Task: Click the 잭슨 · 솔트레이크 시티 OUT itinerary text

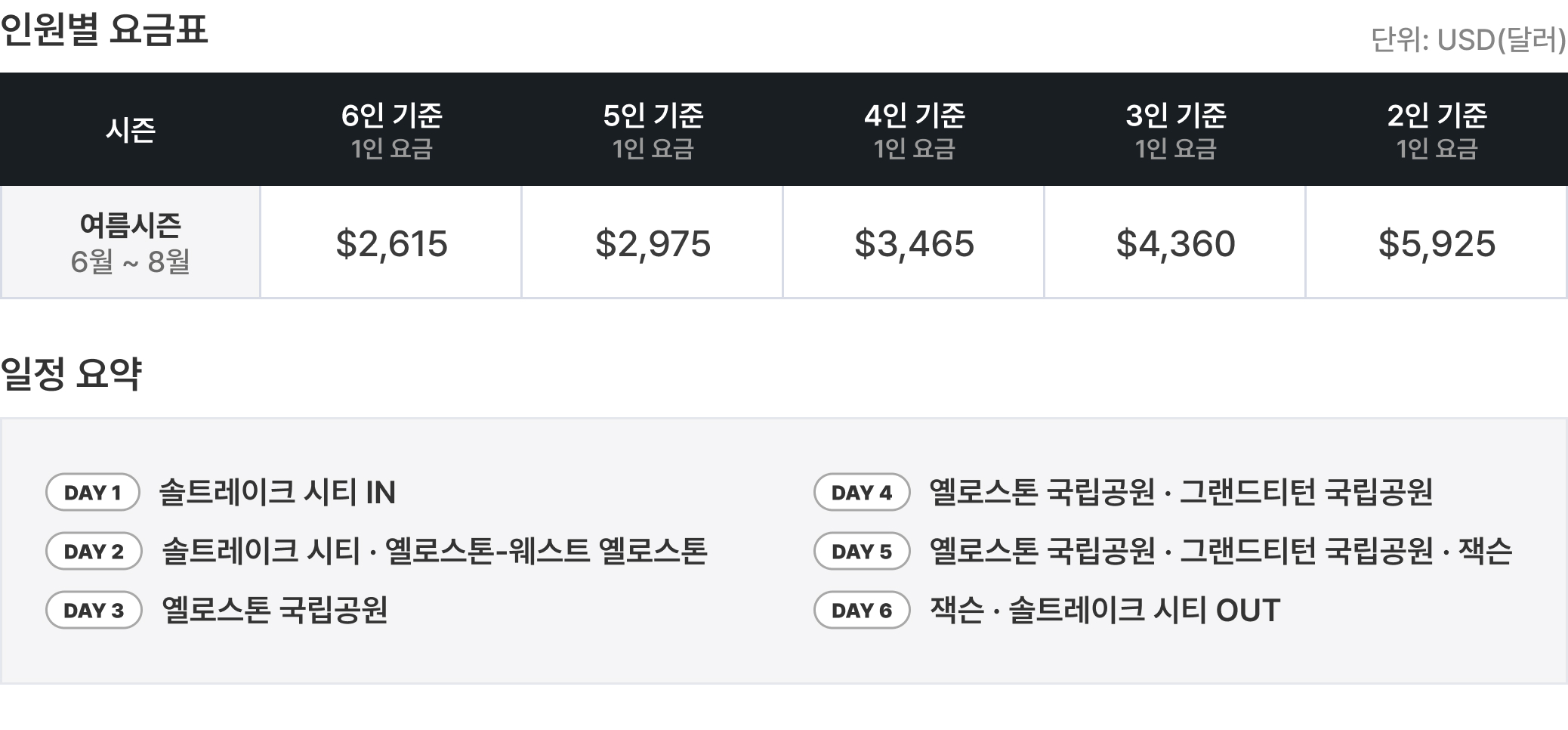Action: tap(1105, 611)
